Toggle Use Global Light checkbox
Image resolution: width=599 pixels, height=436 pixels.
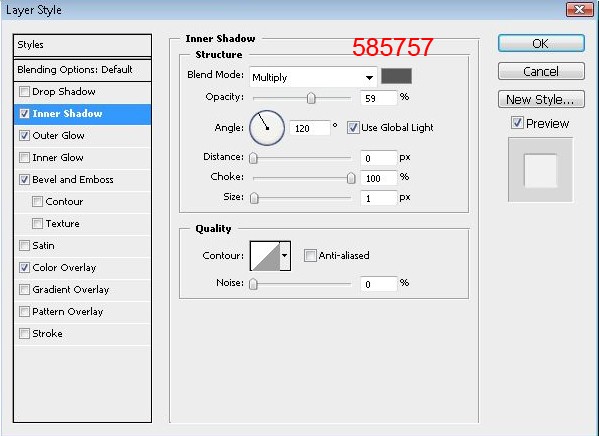pyautogui.click(x=353, y=128)
